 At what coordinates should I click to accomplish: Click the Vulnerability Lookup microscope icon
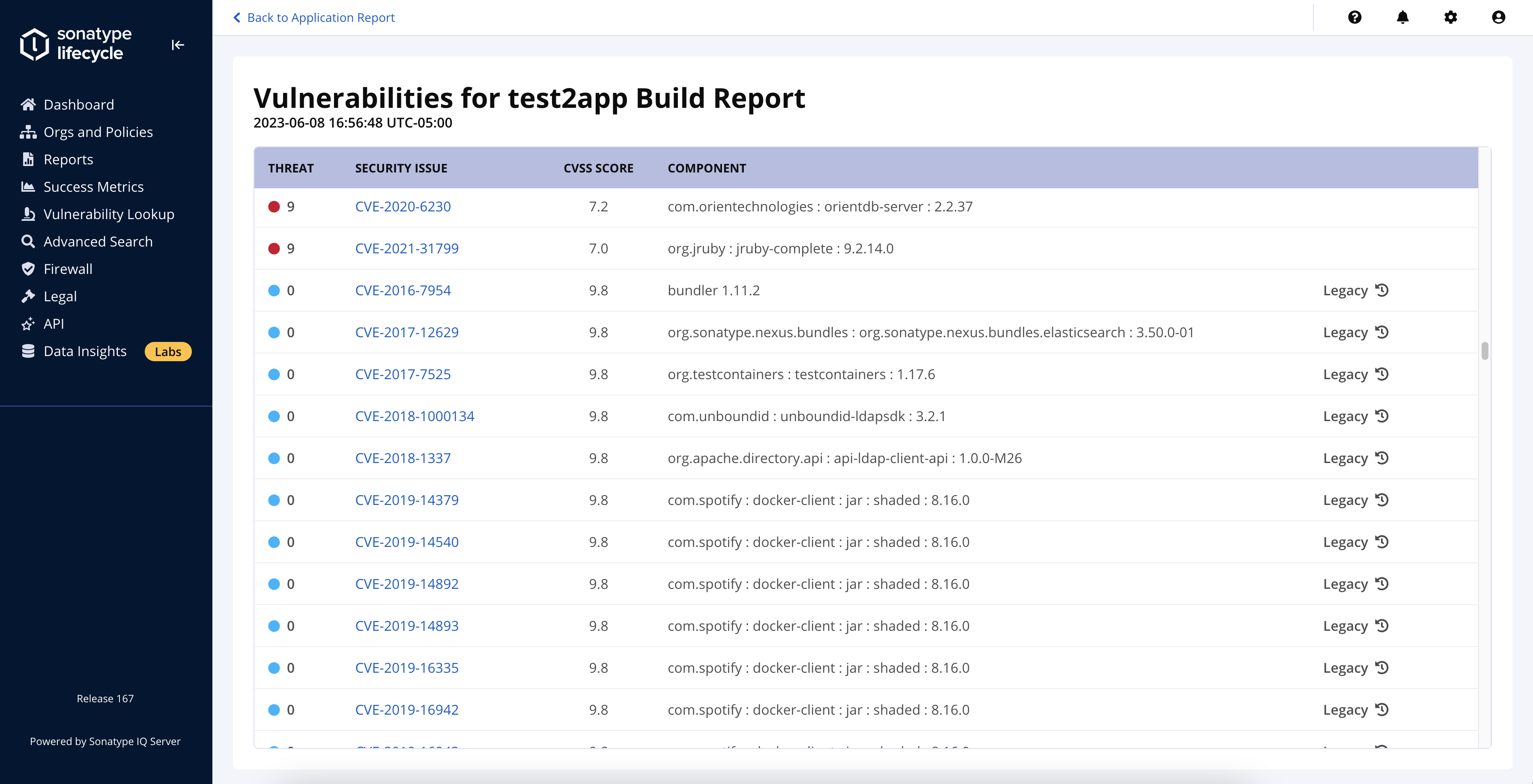pyautogui.click(x=28, y=214)
